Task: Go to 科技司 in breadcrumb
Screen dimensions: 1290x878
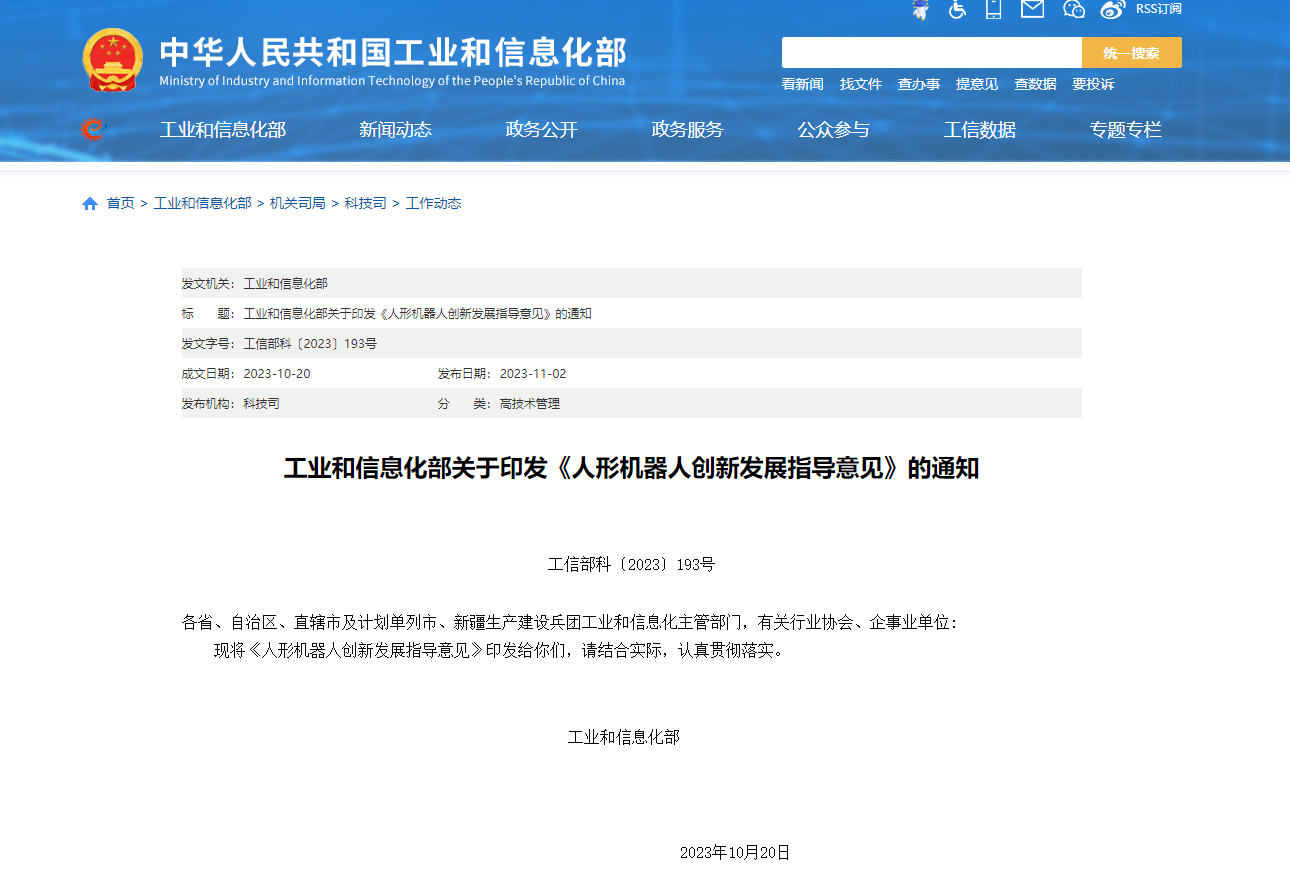Action: tap(365, 203)
